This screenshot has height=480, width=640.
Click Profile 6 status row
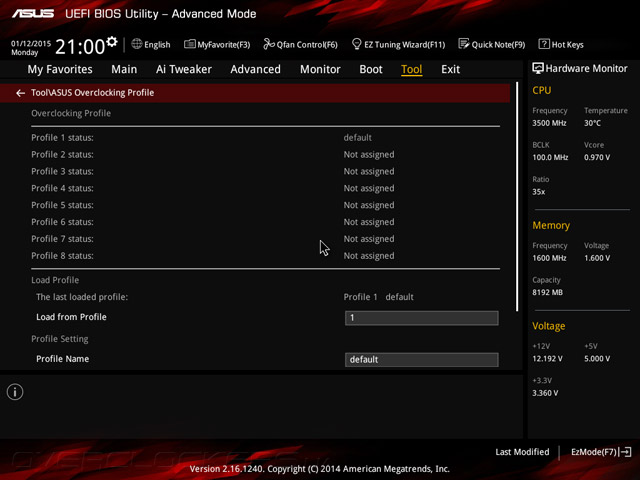click(x=265, y=222)
